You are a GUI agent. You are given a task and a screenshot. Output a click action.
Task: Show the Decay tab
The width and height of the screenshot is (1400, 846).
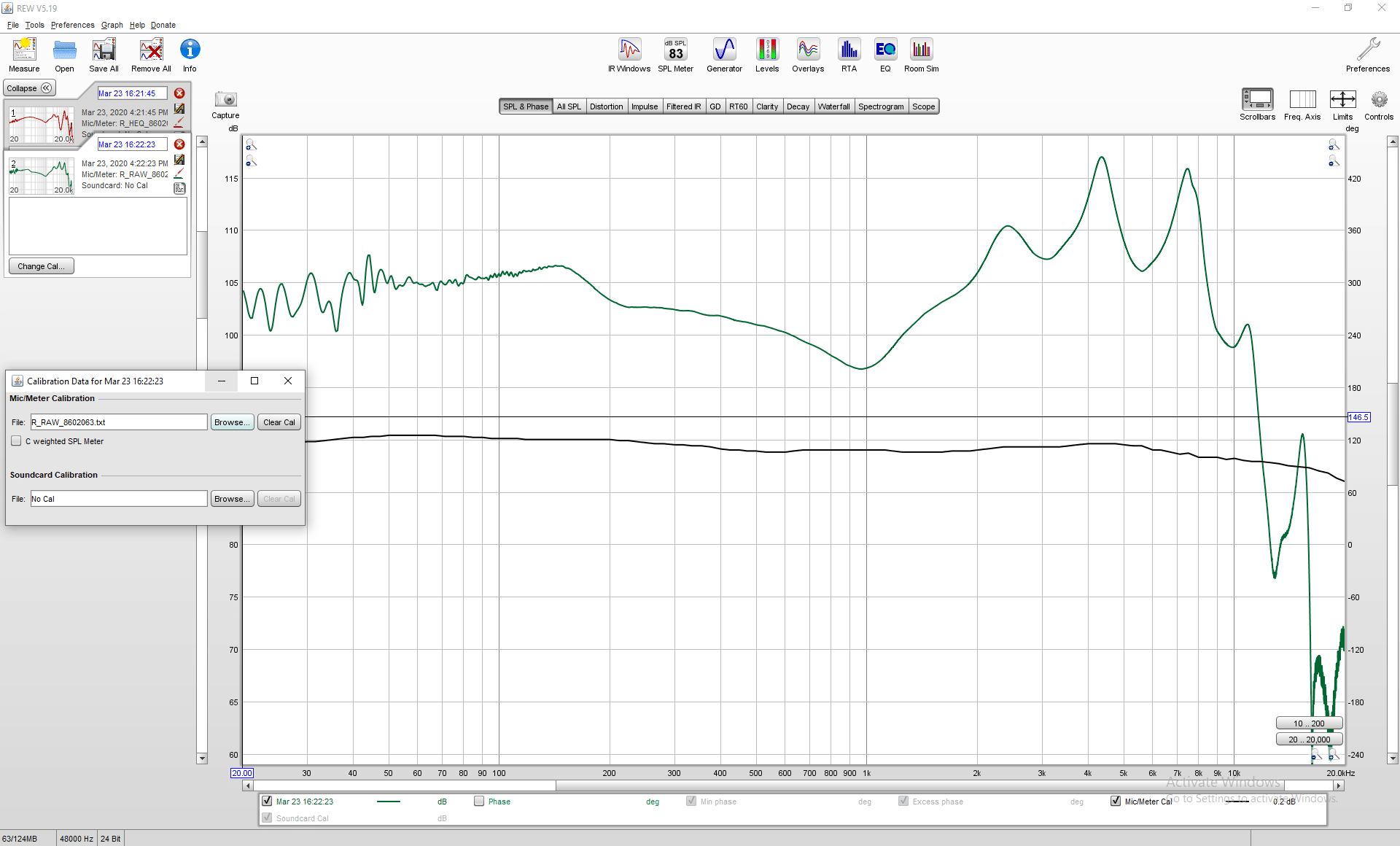(x=798, y=106)
